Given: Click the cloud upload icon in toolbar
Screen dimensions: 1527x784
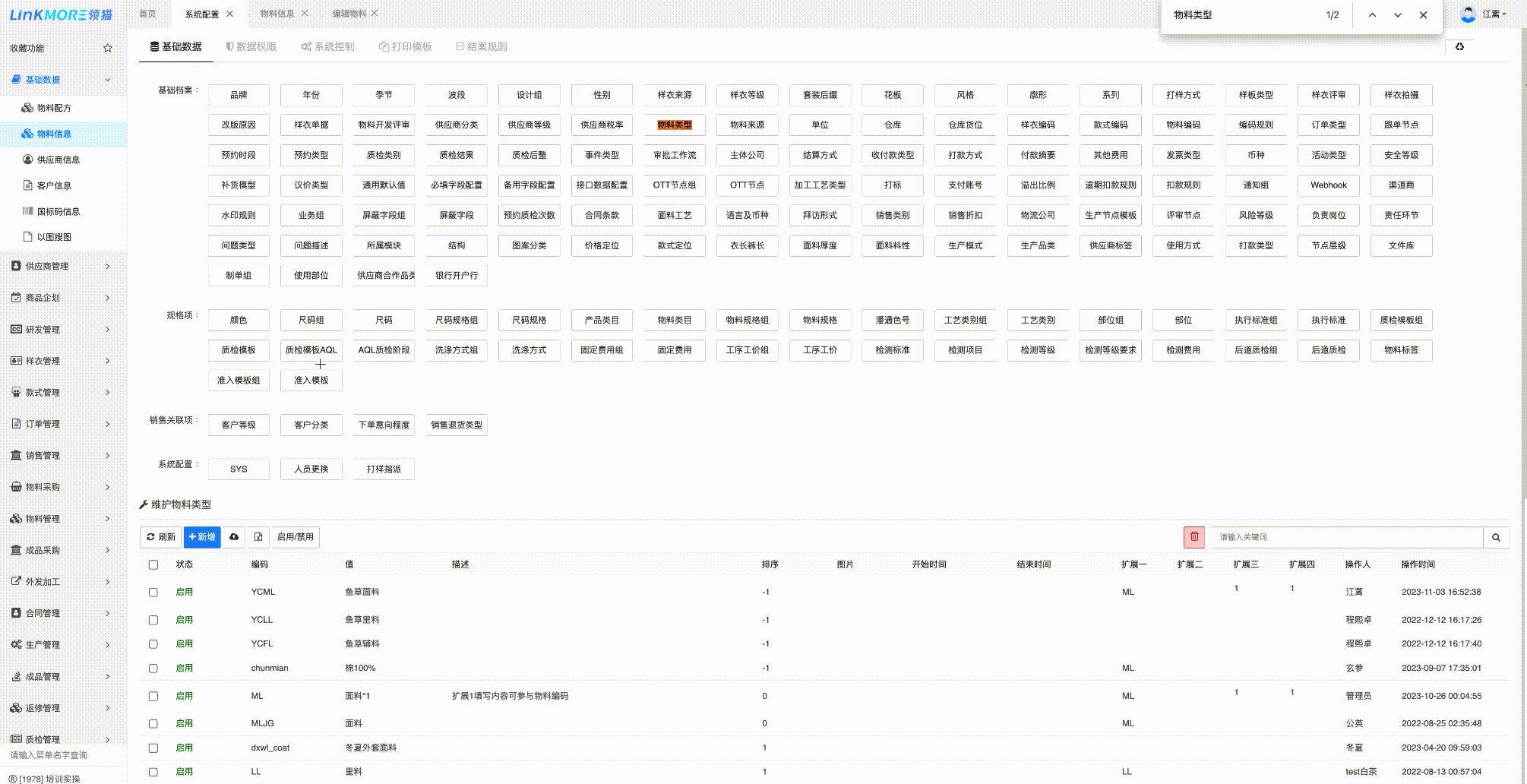Looking at the screenshot, I should 234,537.
